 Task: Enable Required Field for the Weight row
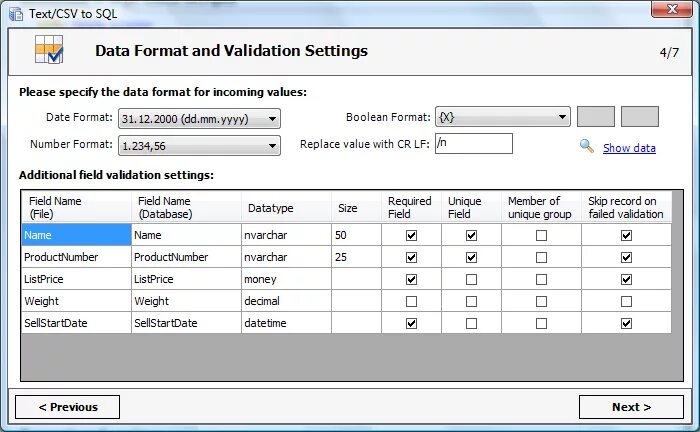point(411,301)
